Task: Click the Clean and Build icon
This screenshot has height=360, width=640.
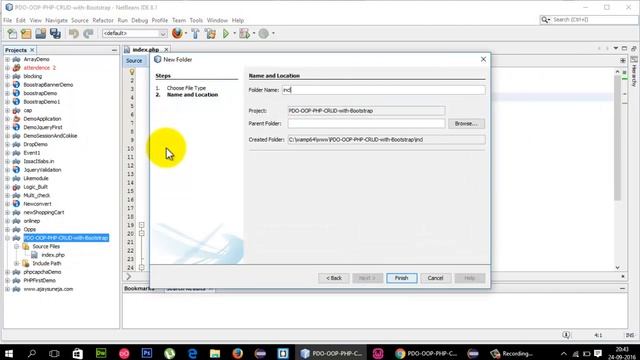Action: (210, 33)
